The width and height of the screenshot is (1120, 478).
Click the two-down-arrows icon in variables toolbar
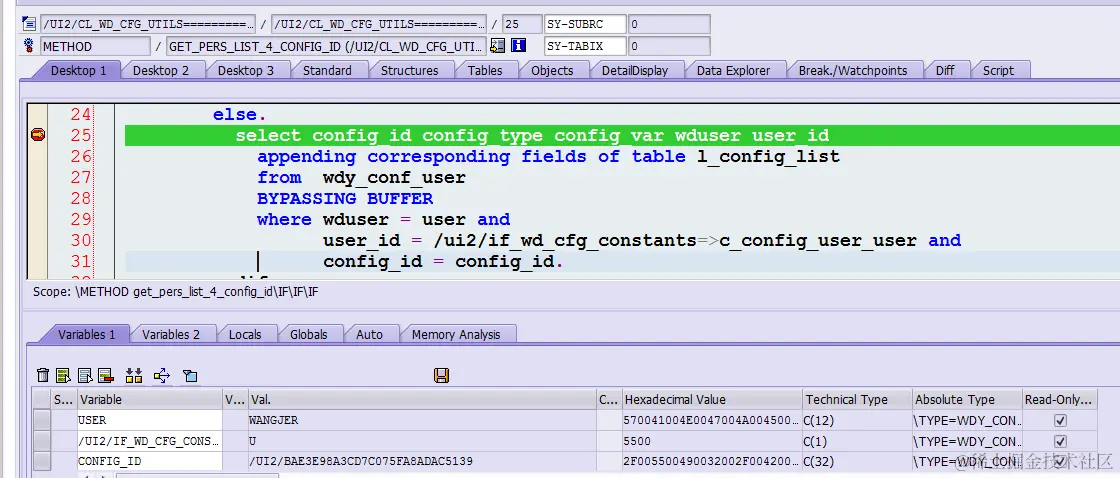134,375
